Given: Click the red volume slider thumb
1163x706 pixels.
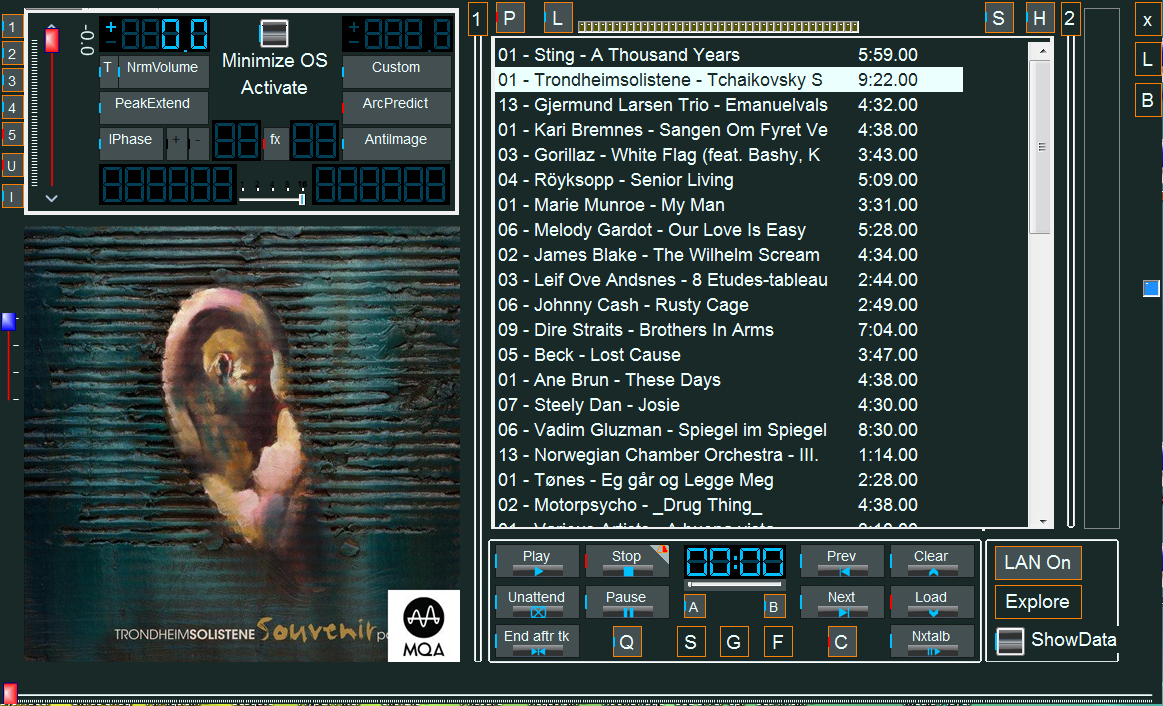Looking at the screenshot, I should 52,39.
